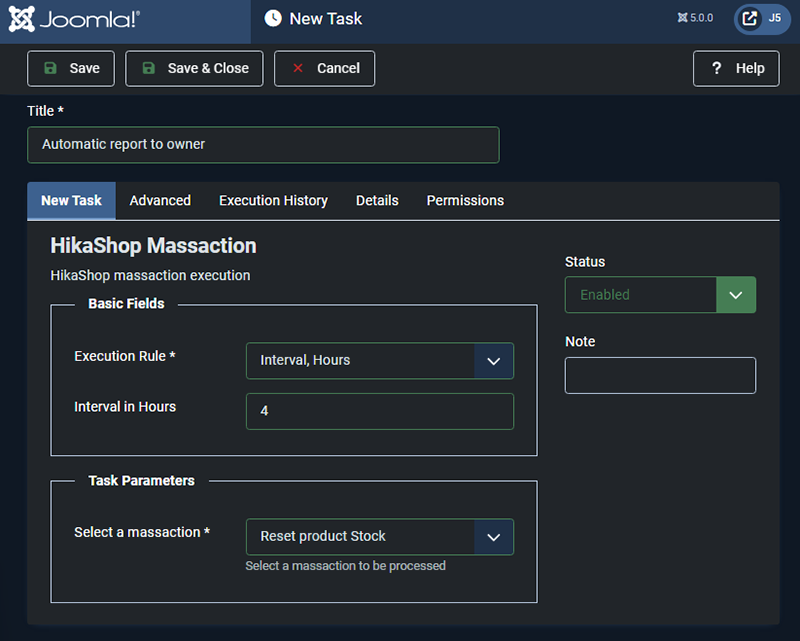800x641 pixels.
Task: Switch to the Details tab
Action: click(377, 201)
